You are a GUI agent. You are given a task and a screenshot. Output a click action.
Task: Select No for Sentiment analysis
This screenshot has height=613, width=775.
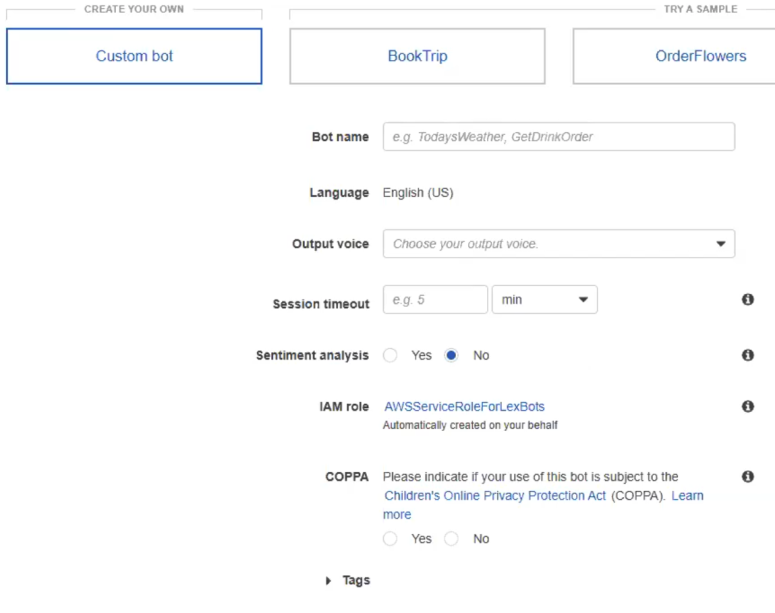tap(451, 355)
